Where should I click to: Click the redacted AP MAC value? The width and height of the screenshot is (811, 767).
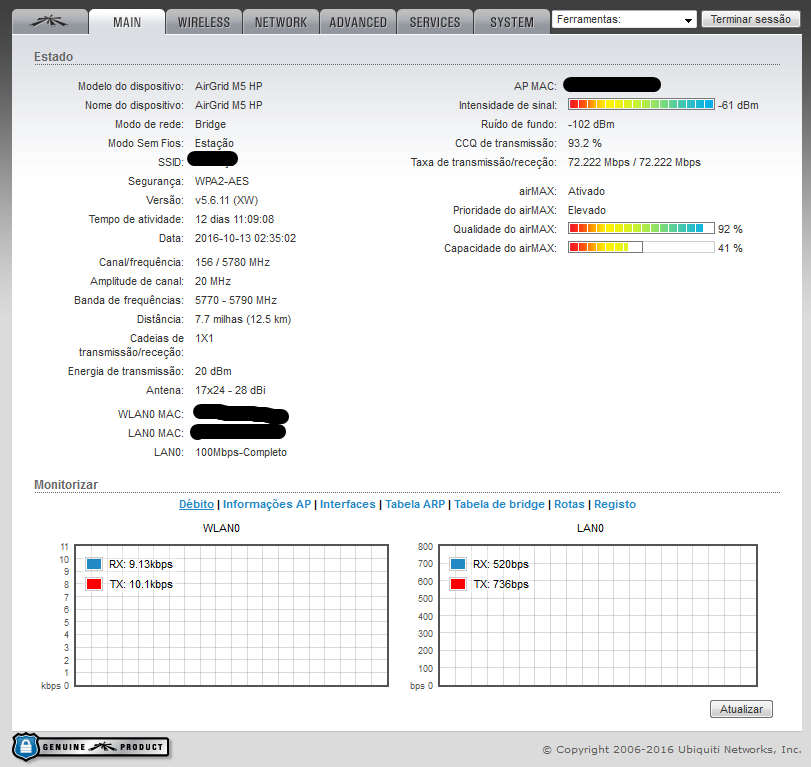click(612, 84)
